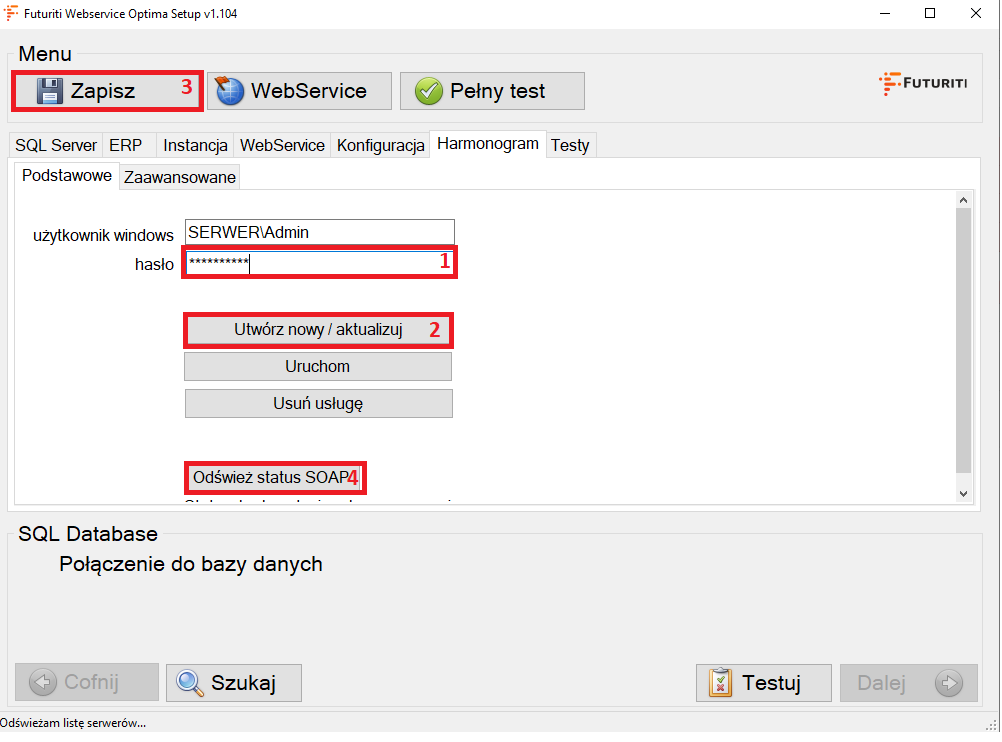Click the magnifying glass Szukaj icon
The width and height of the screenshot is (1002, 742).
(x=189, y=683)
